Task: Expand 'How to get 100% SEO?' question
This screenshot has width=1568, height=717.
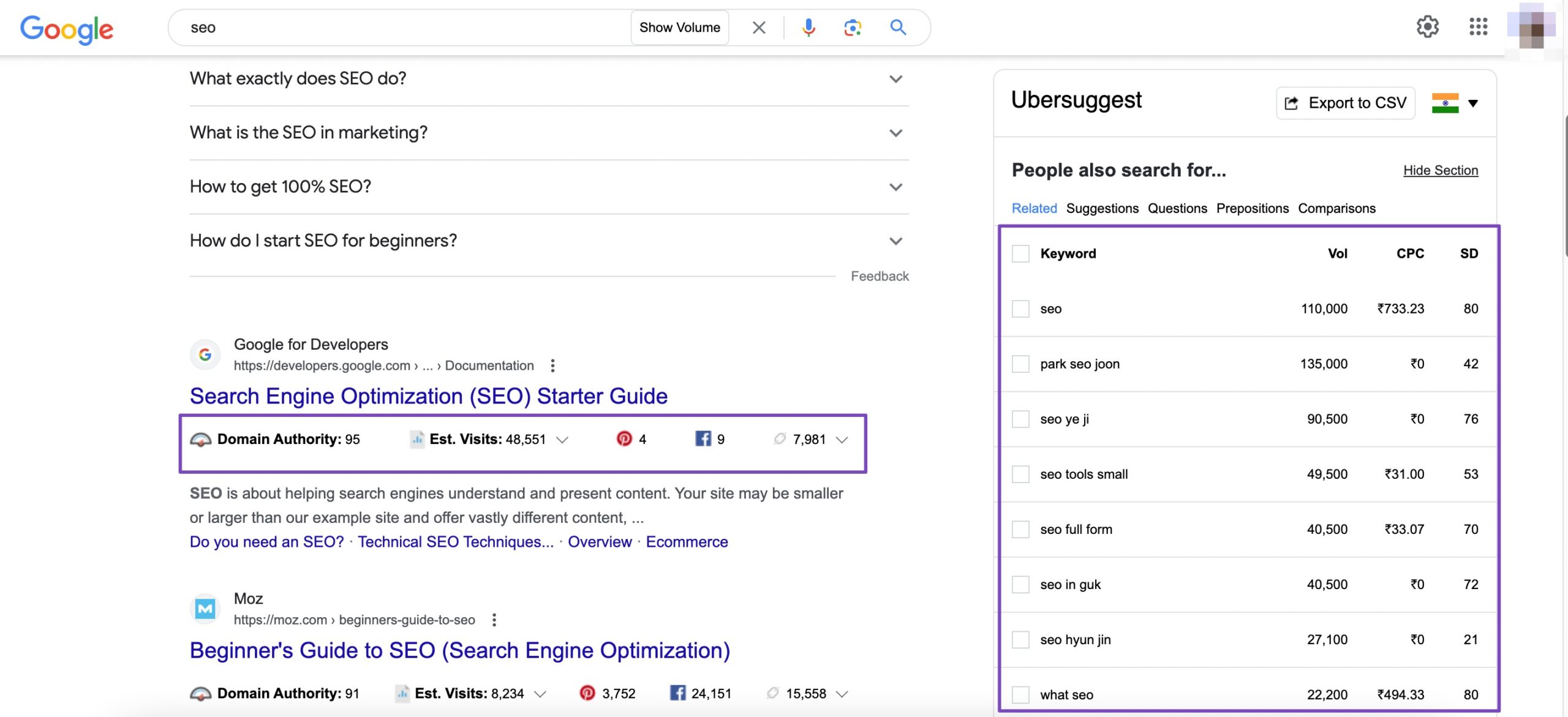Action: [549, 187]
